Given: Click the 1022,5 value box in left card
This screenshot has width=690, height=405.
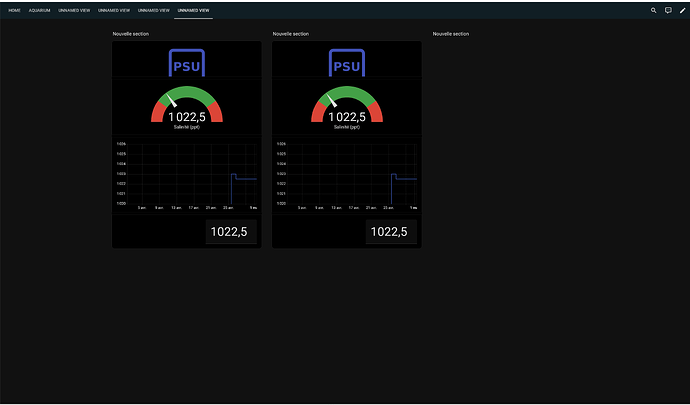Looking at the screenshot, I should tap(231, 232).
